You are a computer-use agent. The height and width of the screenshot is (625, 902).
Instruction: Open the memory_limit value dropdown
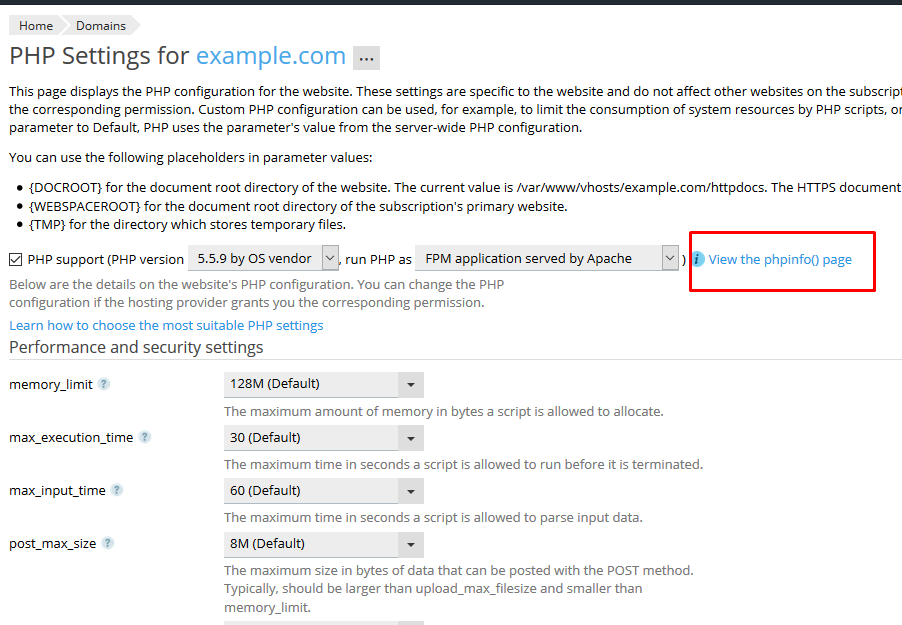[x=410, y=384]
